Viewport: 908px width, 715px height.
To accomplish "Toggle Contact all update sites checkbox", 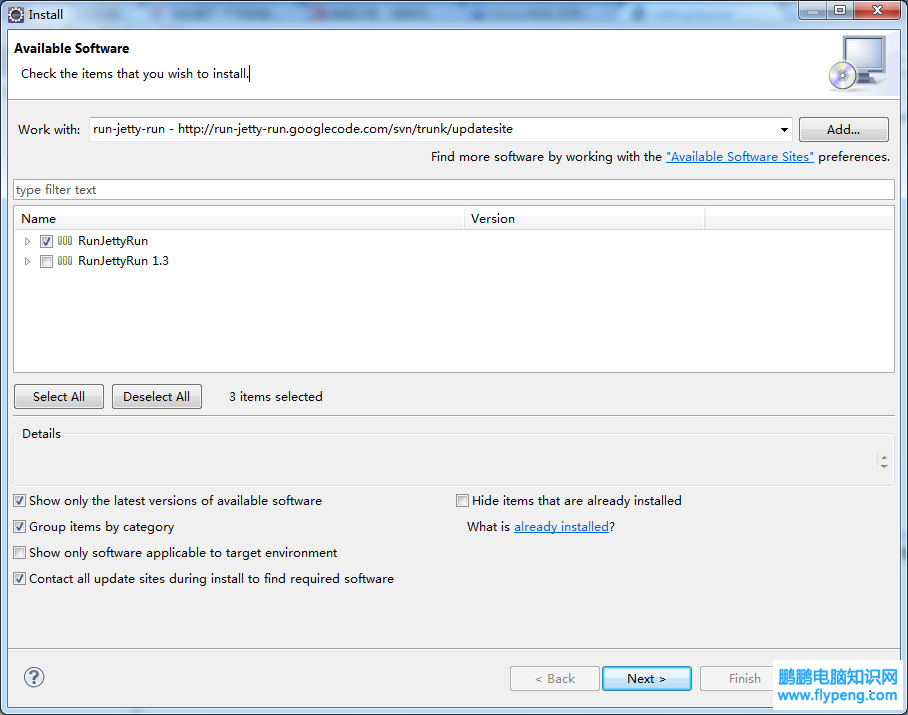I will (20, 579).
